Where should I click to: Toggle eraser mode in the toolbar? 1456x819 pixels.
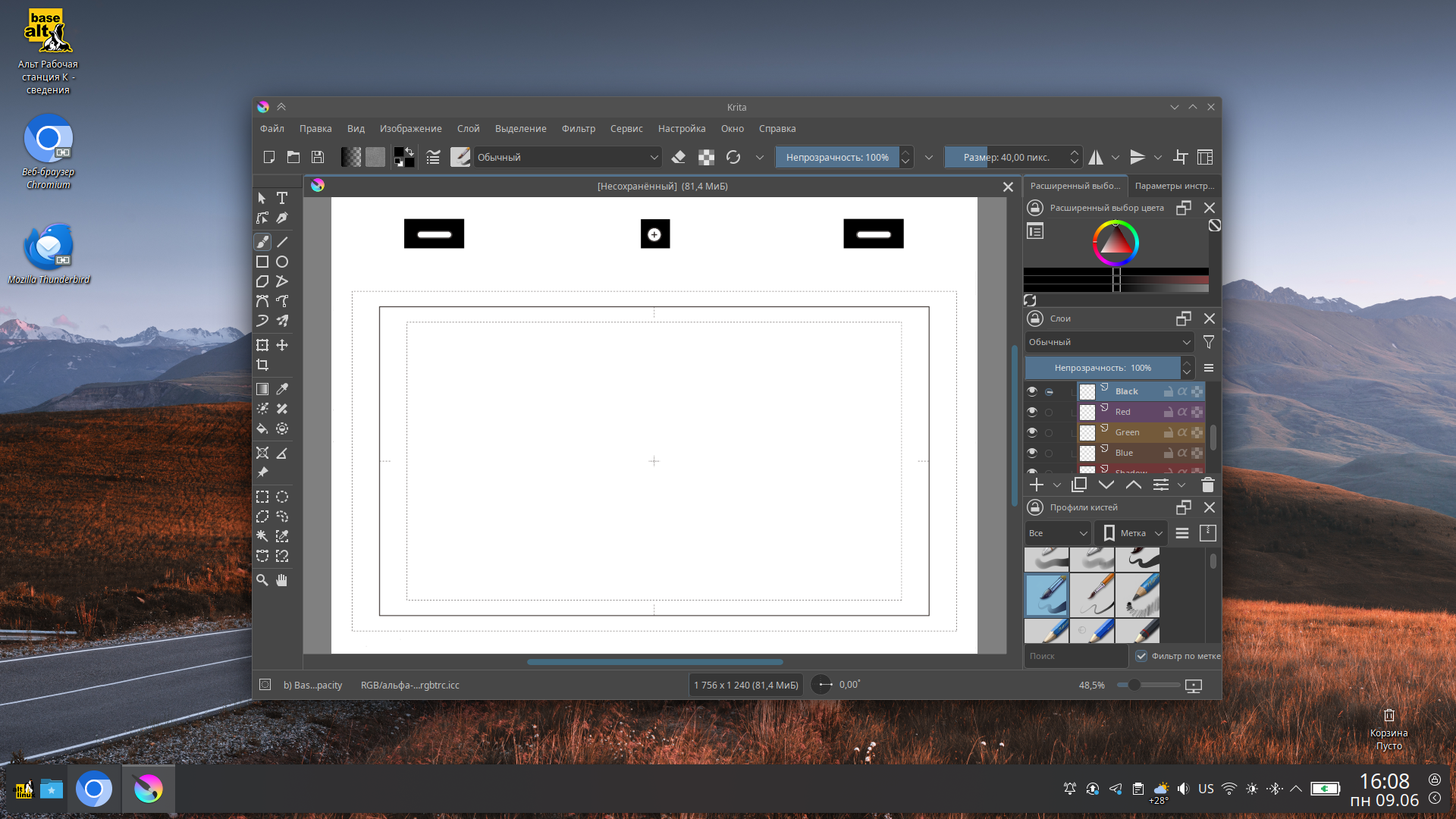coord(679,157)
